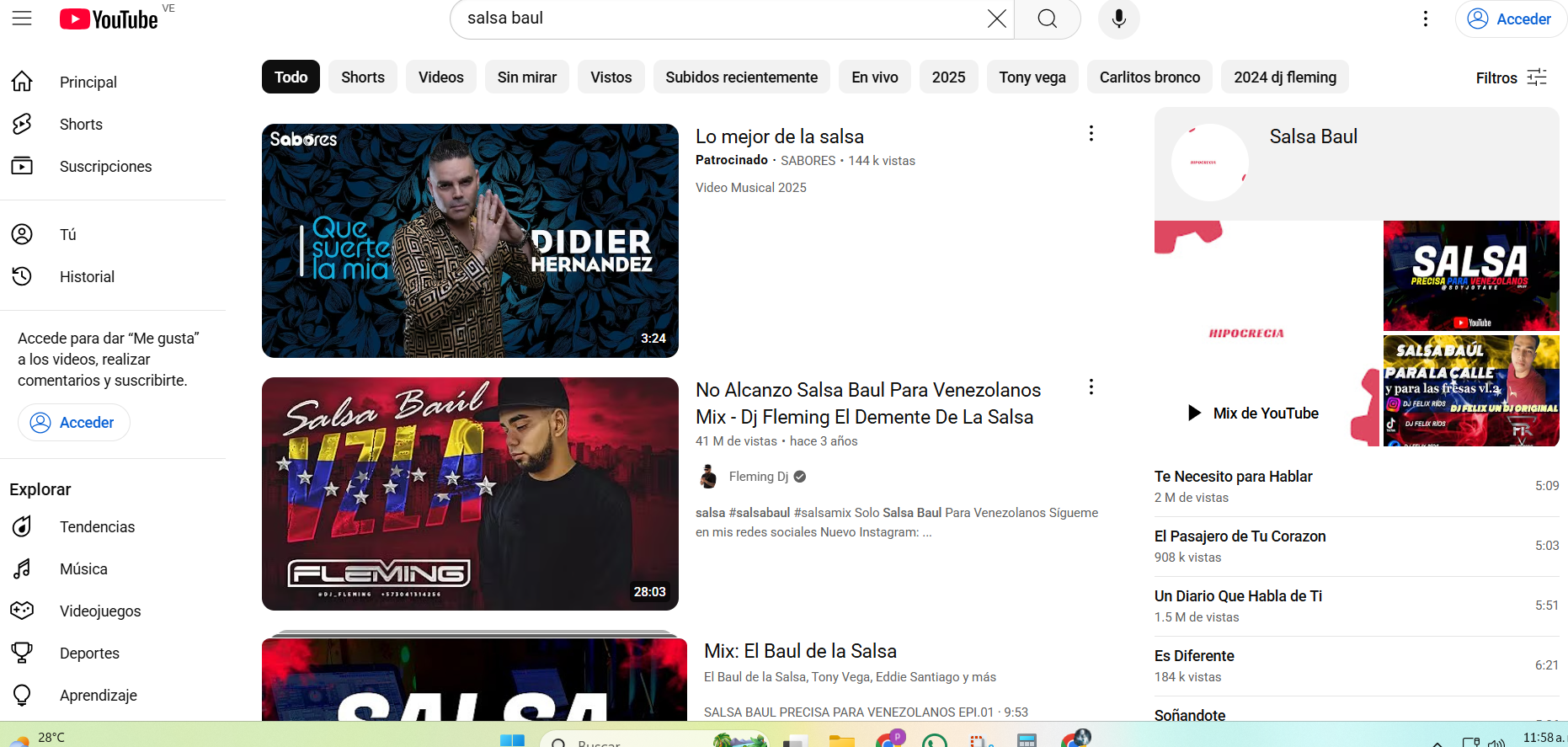Open Principal home icon in sidebar
The image size is (1568, 747).
pyautogui.click(x=22, y=82)
